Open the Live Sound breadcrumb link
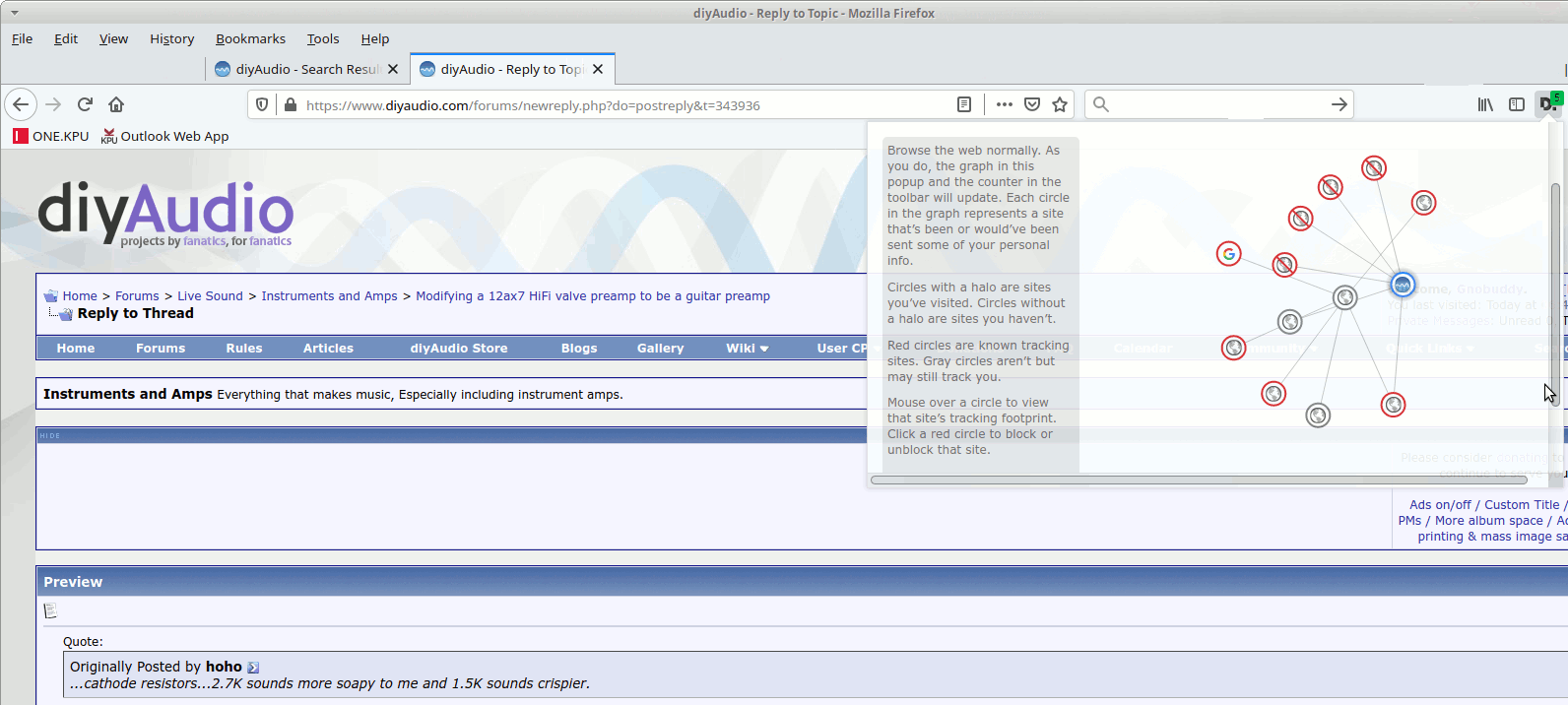 (210, 296)
